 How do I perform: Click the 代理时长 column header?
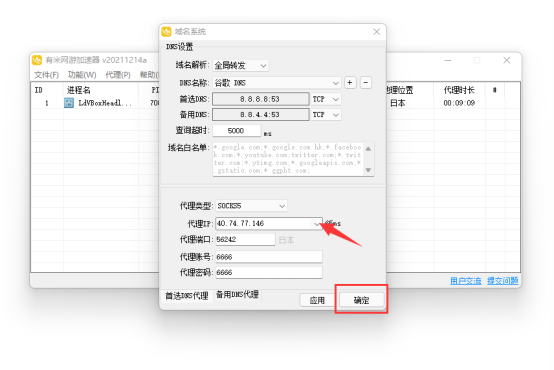459,90
